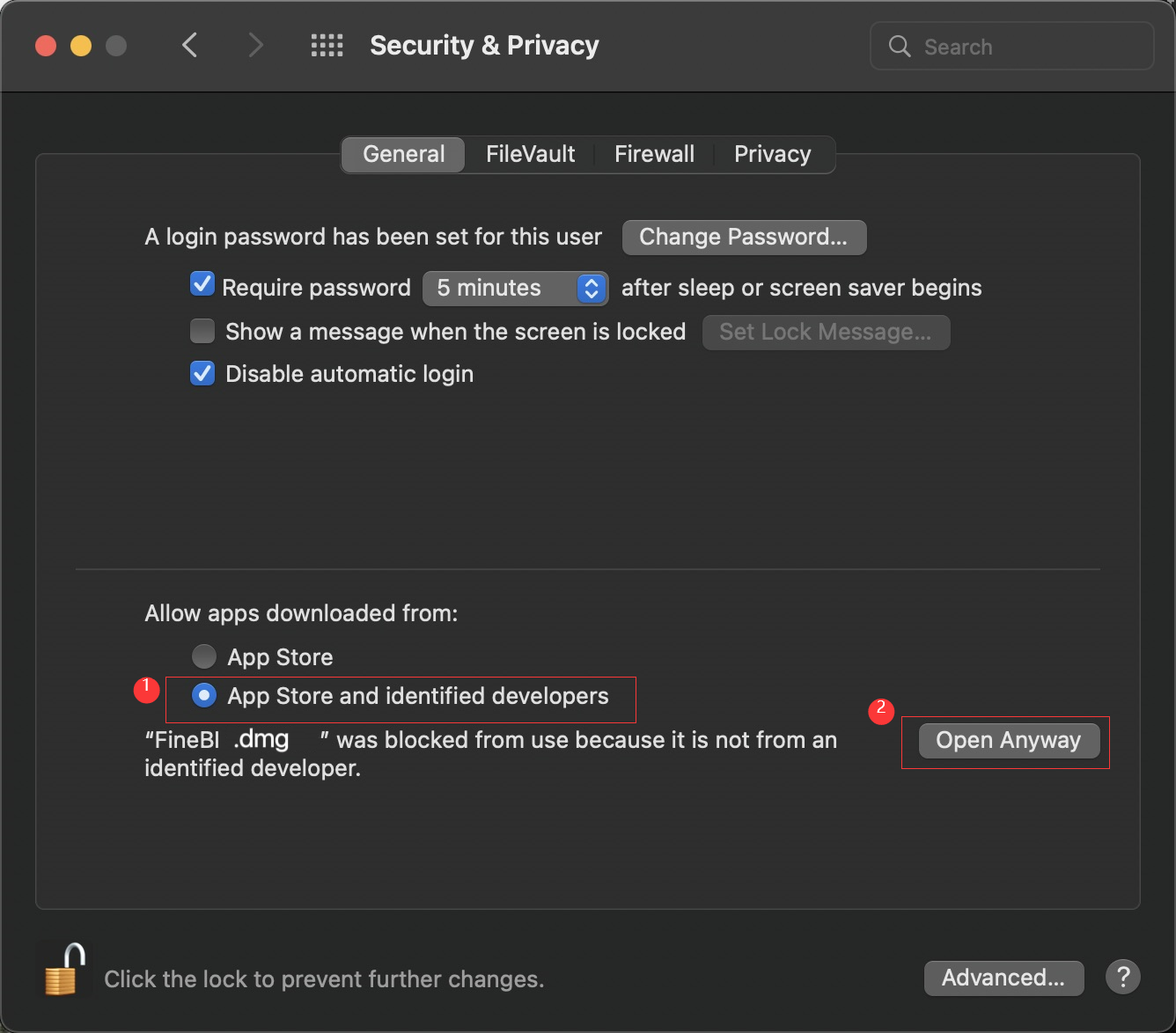Go forward with the right chevron
1176x1033 pixels.
click(x=255, y=46)
